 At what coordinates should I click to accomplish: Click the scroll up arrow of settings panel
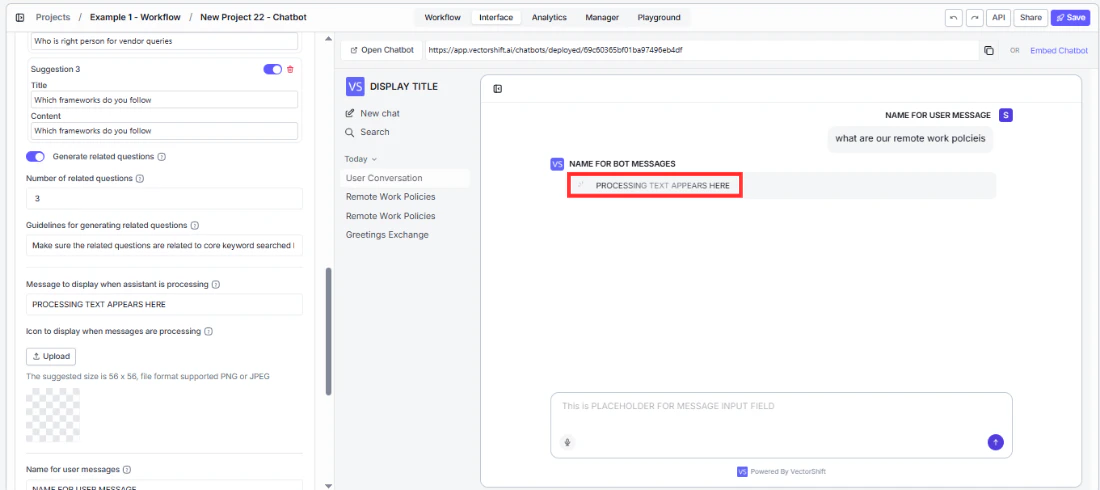pyautogui.click(x=328, y=39)
